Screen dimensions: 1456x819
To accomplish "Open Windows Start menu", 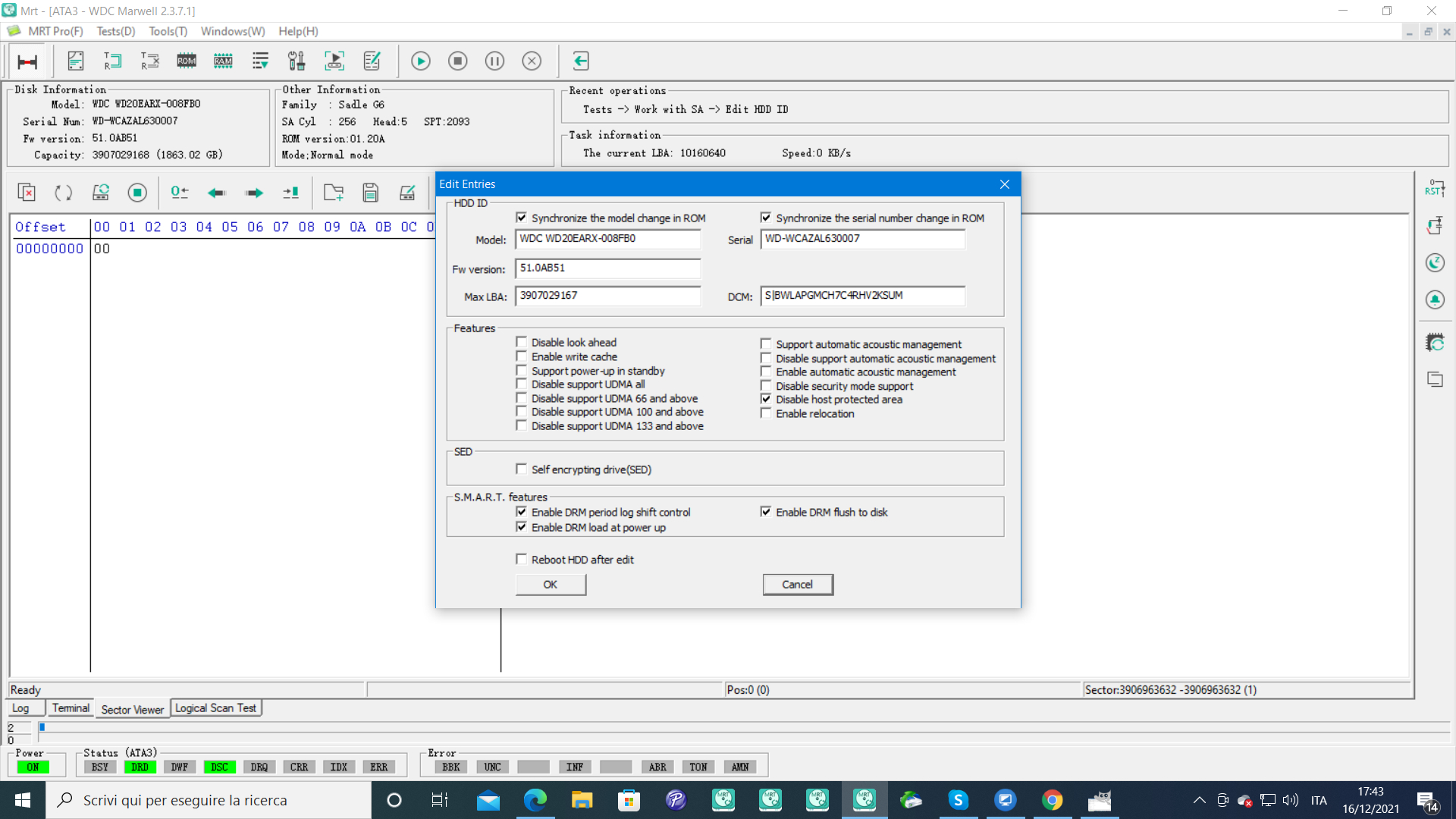I will tap(23, 800).
